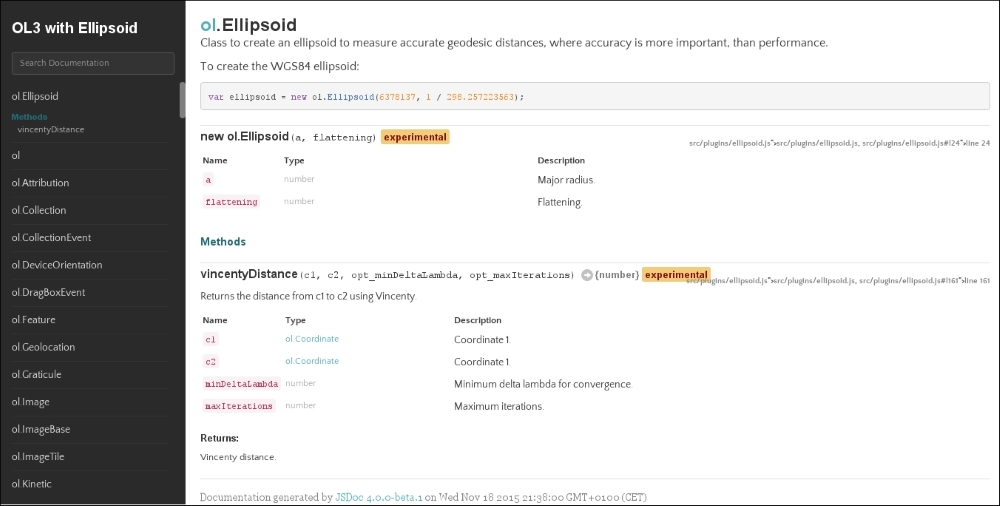
Task: Open the ellipsoid.js line 161 source link
Action: point(838,281)
